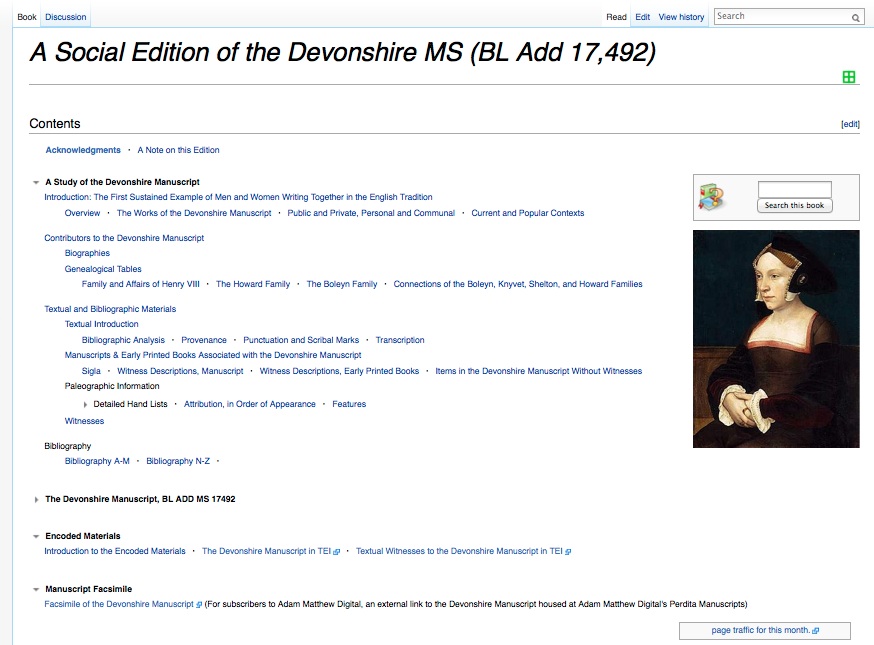Open Introduction to the Encoded Materials link

point(115,551)
